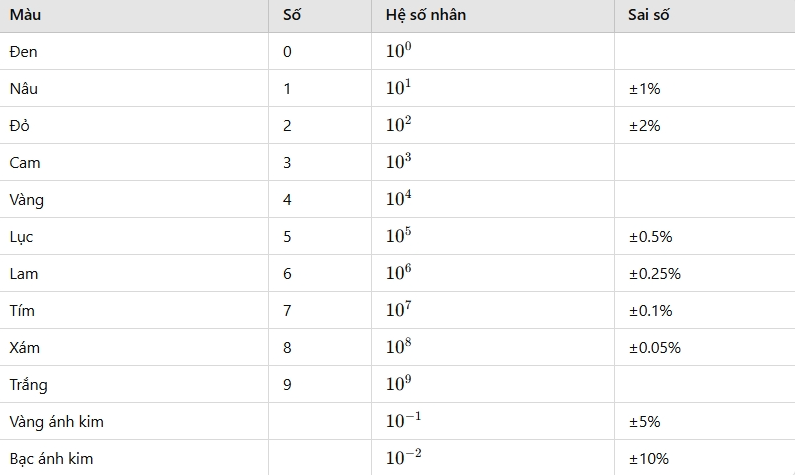795x475 pixels.
Task: Click the ±10% tolerance for Bạc ánh kim
Action: (648, 459)
